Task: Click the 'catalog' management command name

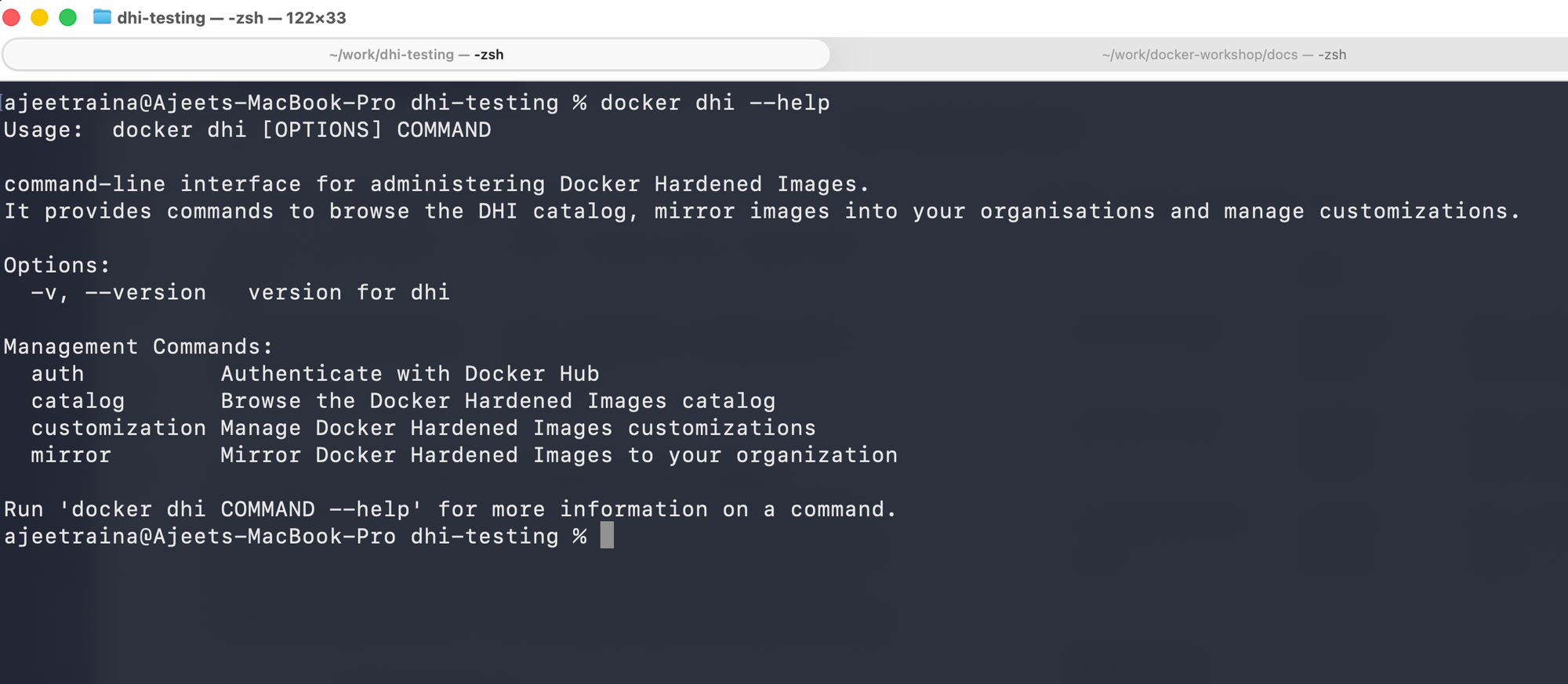Action: coord(78,401)
